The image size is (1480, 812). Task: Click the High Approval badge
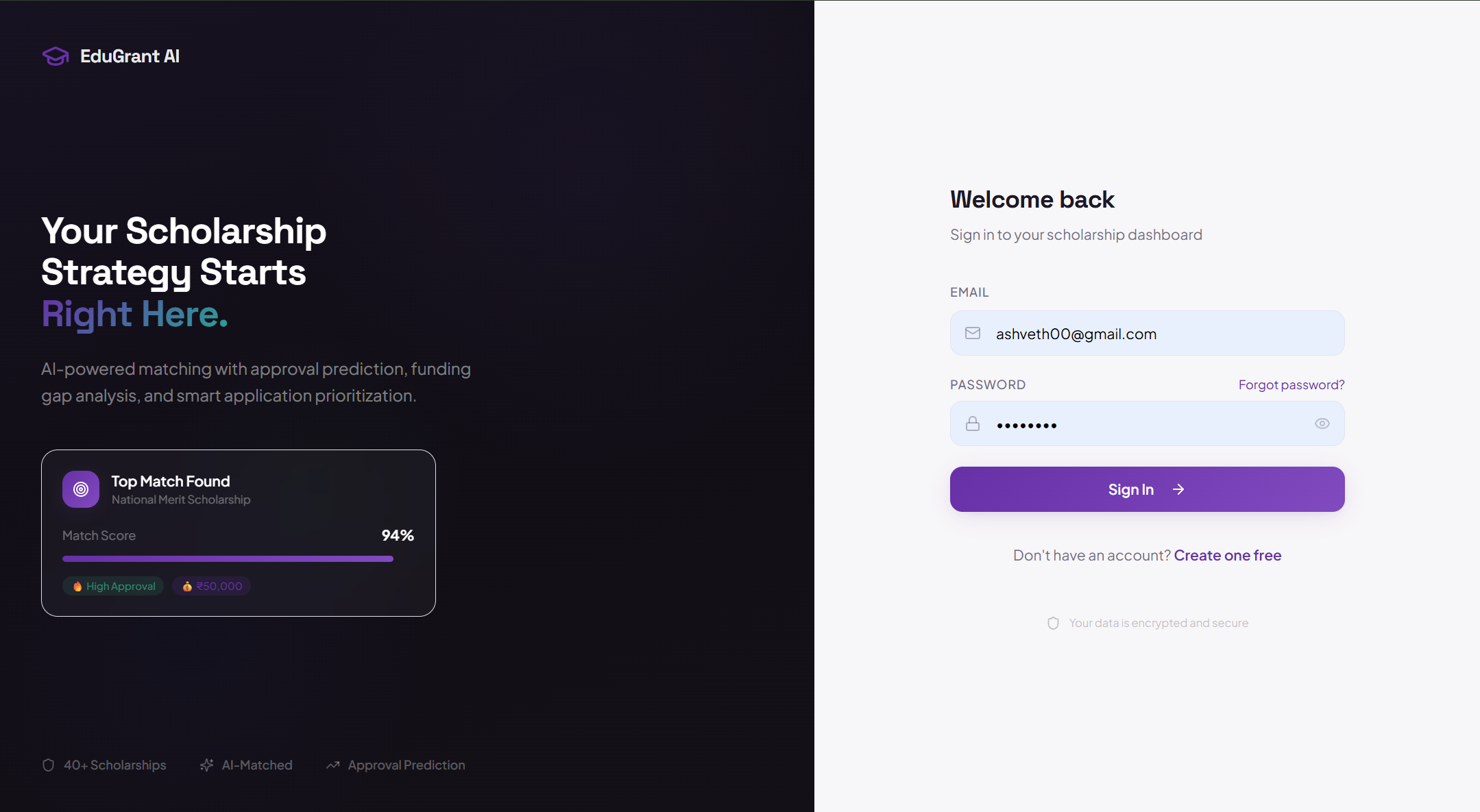pyautogui.click(x=114, y=586)
